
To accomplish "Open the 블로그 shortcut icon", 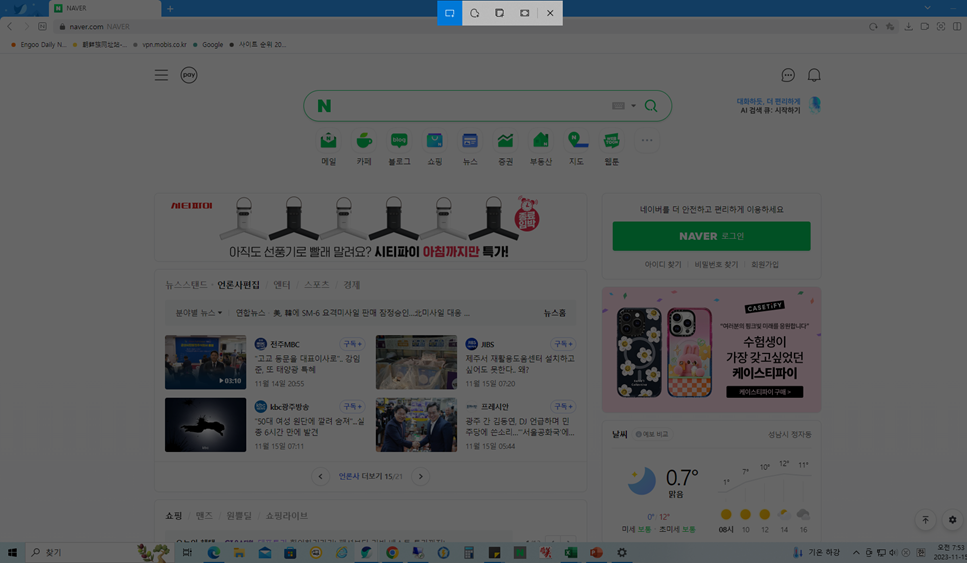I will 399,141.
